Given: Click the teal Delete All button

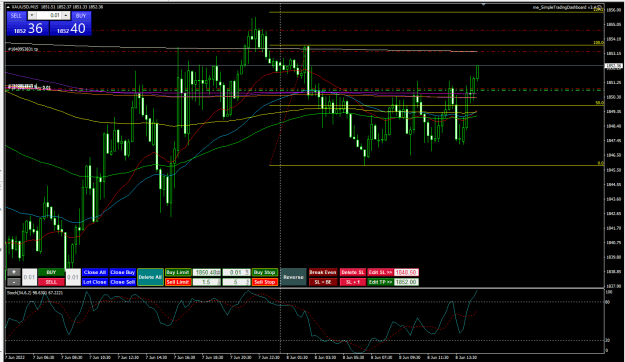Looking at the screenshot, I should (150, 277).
